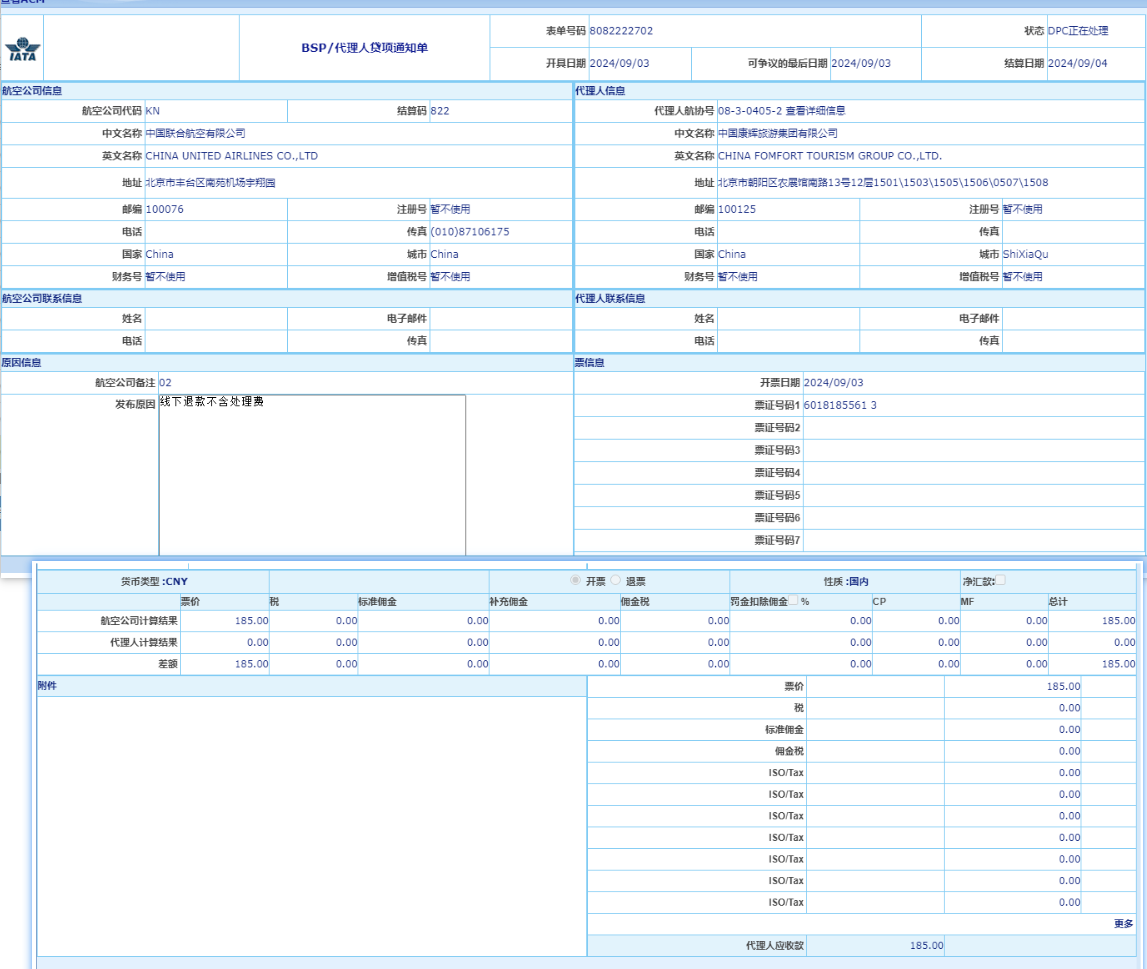Open the 查看详细信息 link

coord(815,111)
